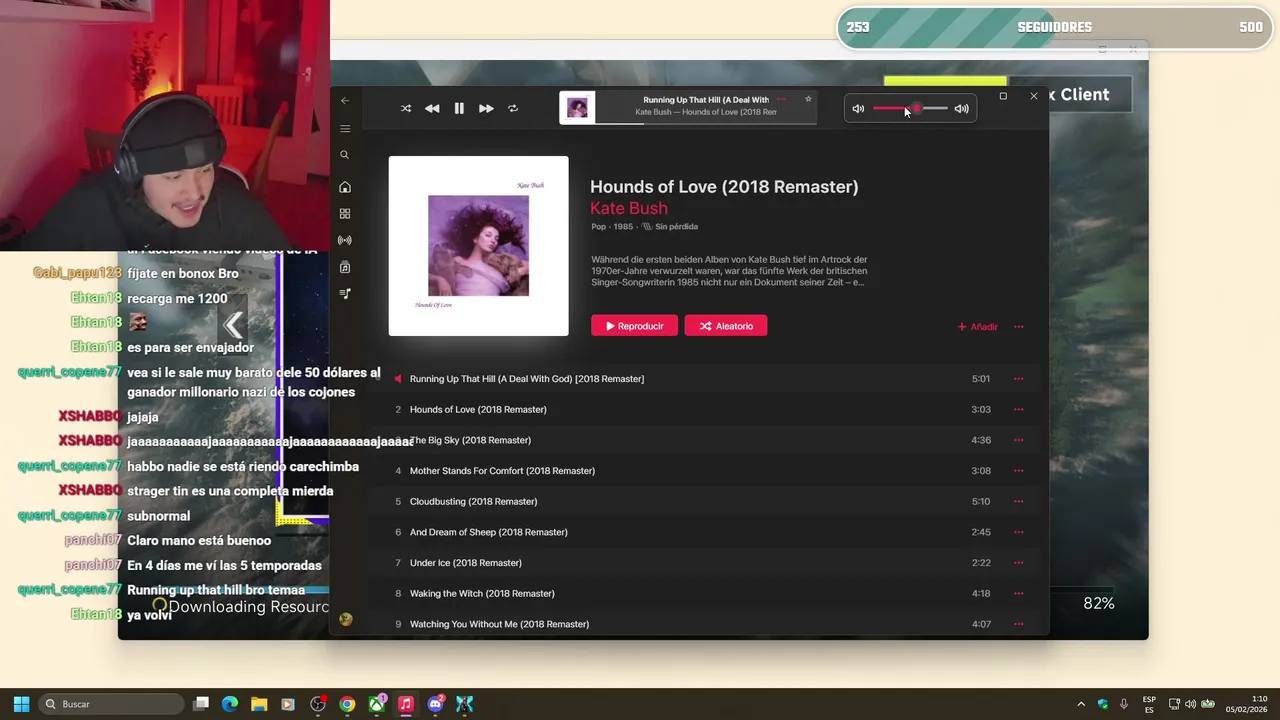
Task: Open options for Under Ice row
Action: (1019, 563)
